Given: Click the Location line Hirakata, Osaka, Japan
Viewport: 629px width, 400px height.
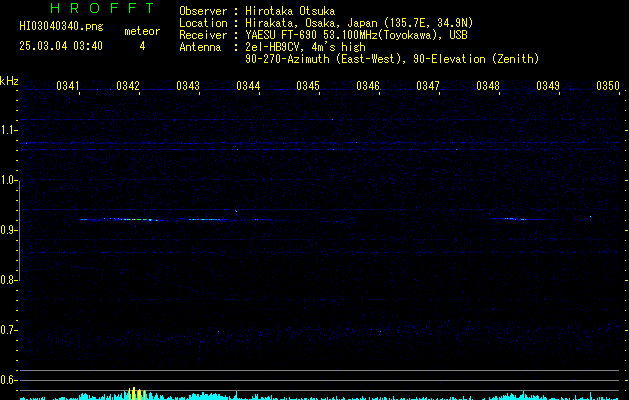Looking at the screenshot, I should coord(326,23).
